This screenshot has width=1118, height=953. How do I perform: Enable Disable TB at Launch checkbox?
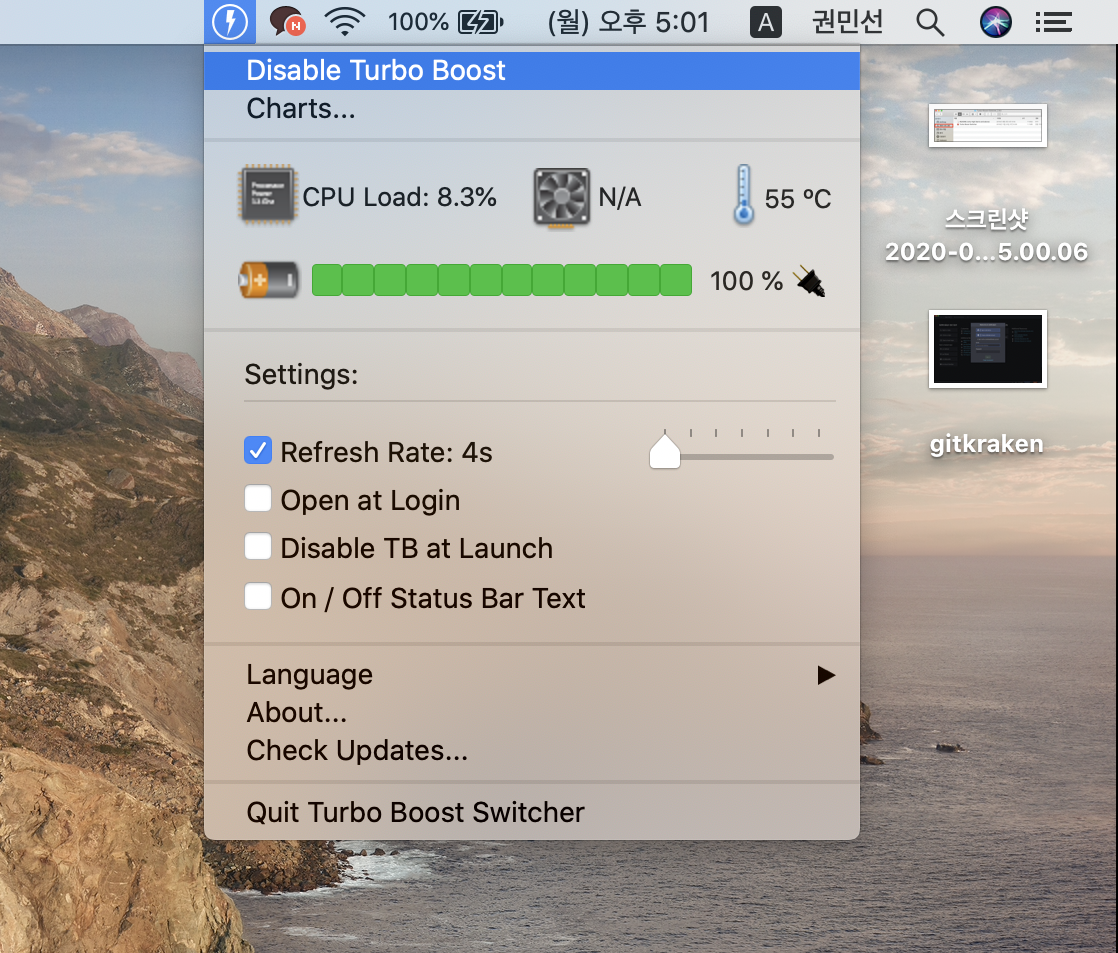[x=258, y=547]
